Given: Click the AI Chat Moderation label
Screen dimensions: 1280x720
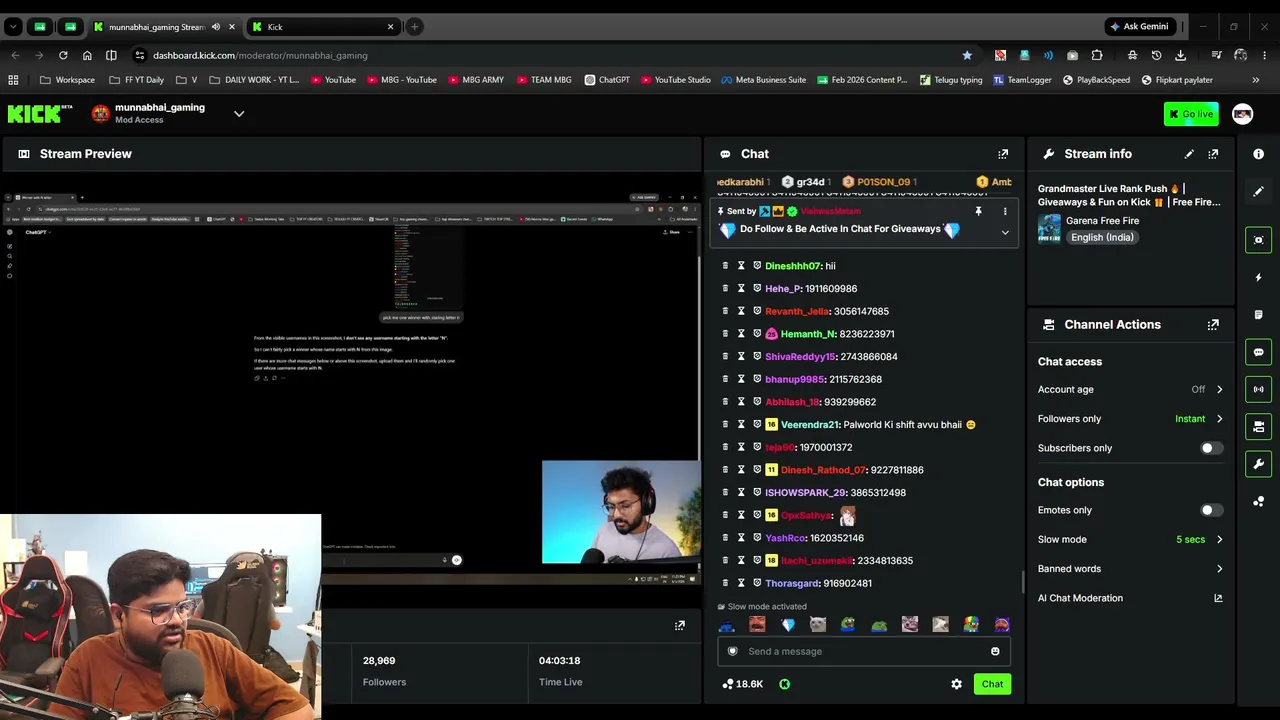Looking at the screenshot, I should [x=1080, y=598].
